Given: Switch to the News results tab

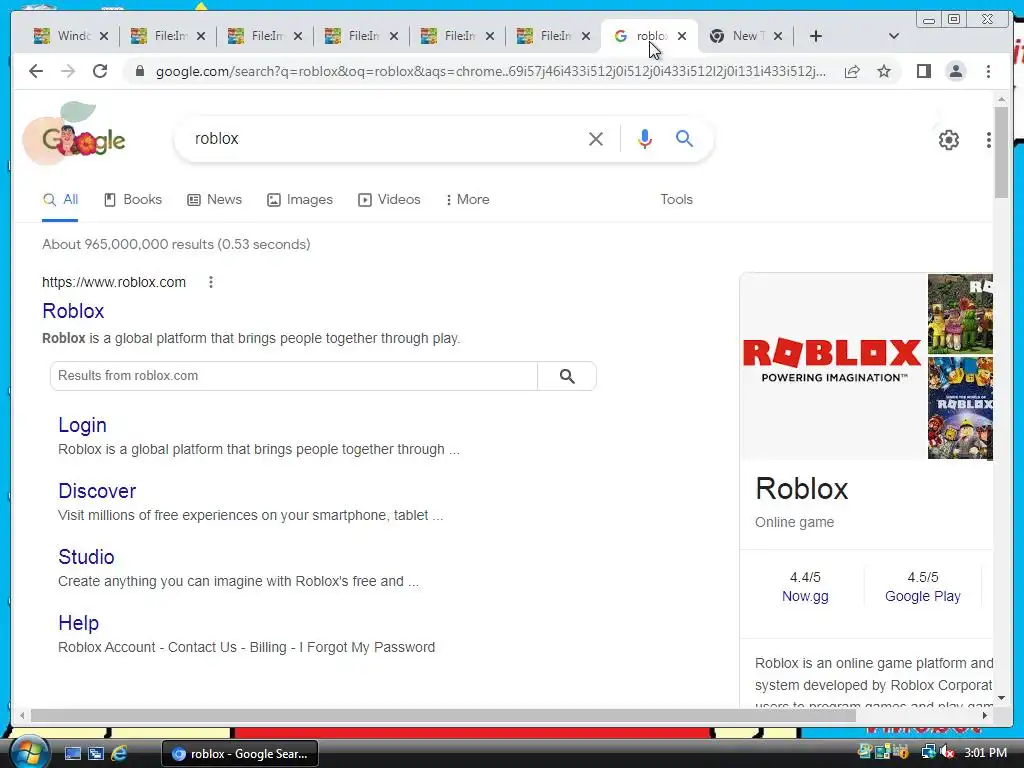Looking at the screenshot, I should click(214, 199).
